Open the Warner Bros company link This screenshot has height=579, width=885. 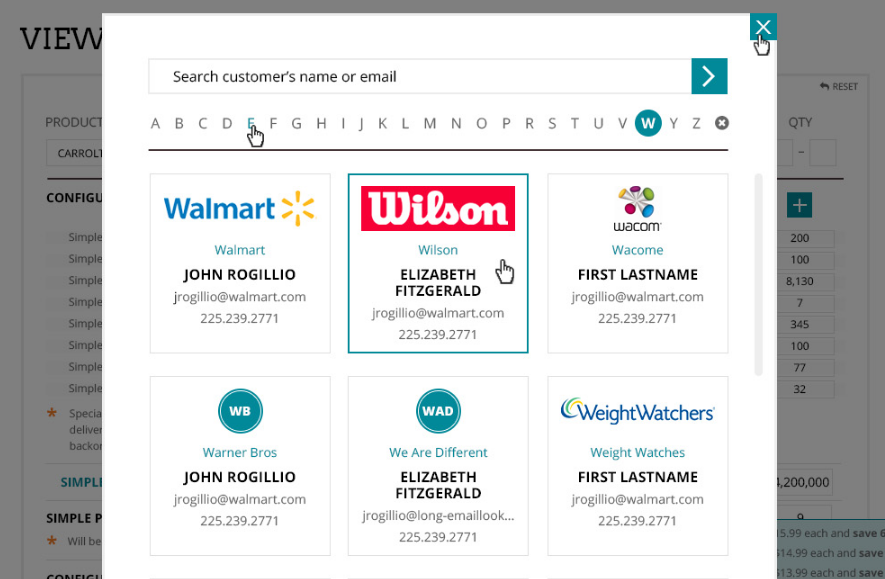click(239, 453)
